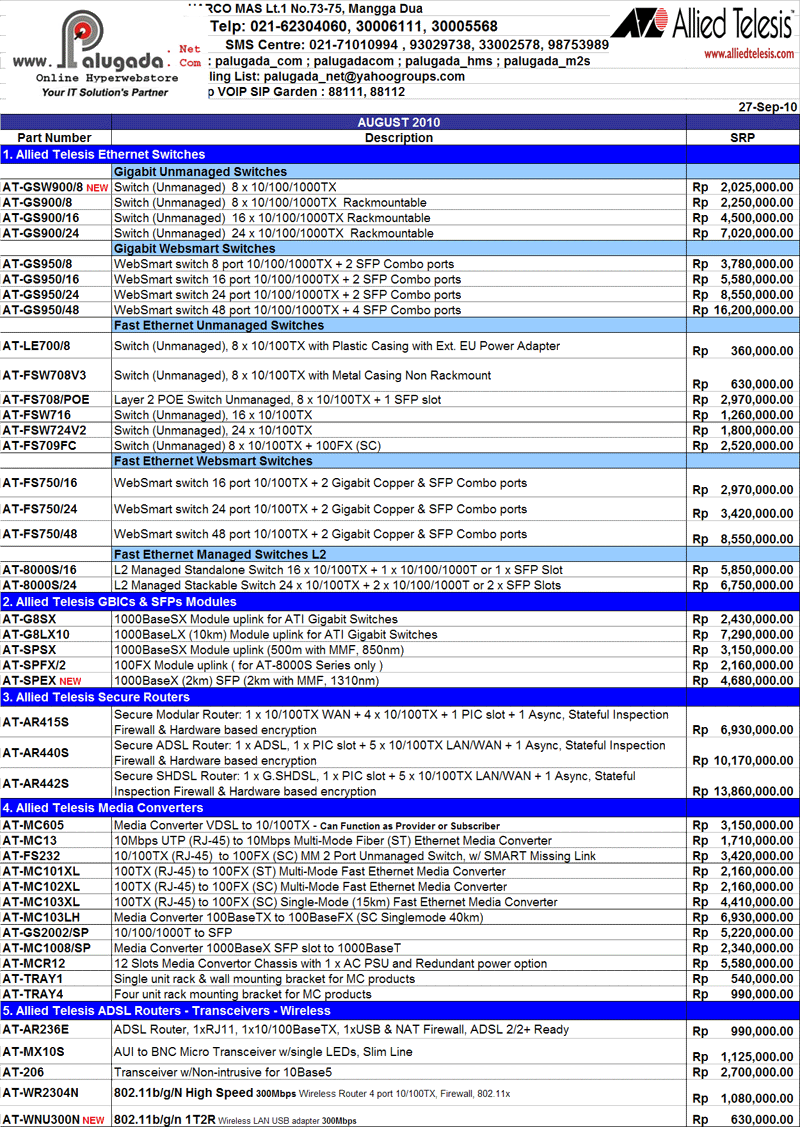Select the AT-GS950/48 description text
Screen dimensions: 800x1127
point(288,310)
